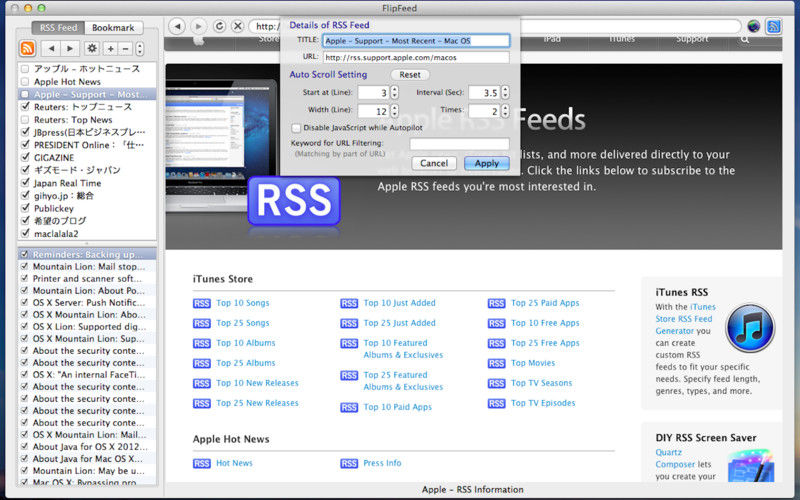Click the large blue RSS badge image
This screenshot has width=800, height=500.
coord(294,201)
